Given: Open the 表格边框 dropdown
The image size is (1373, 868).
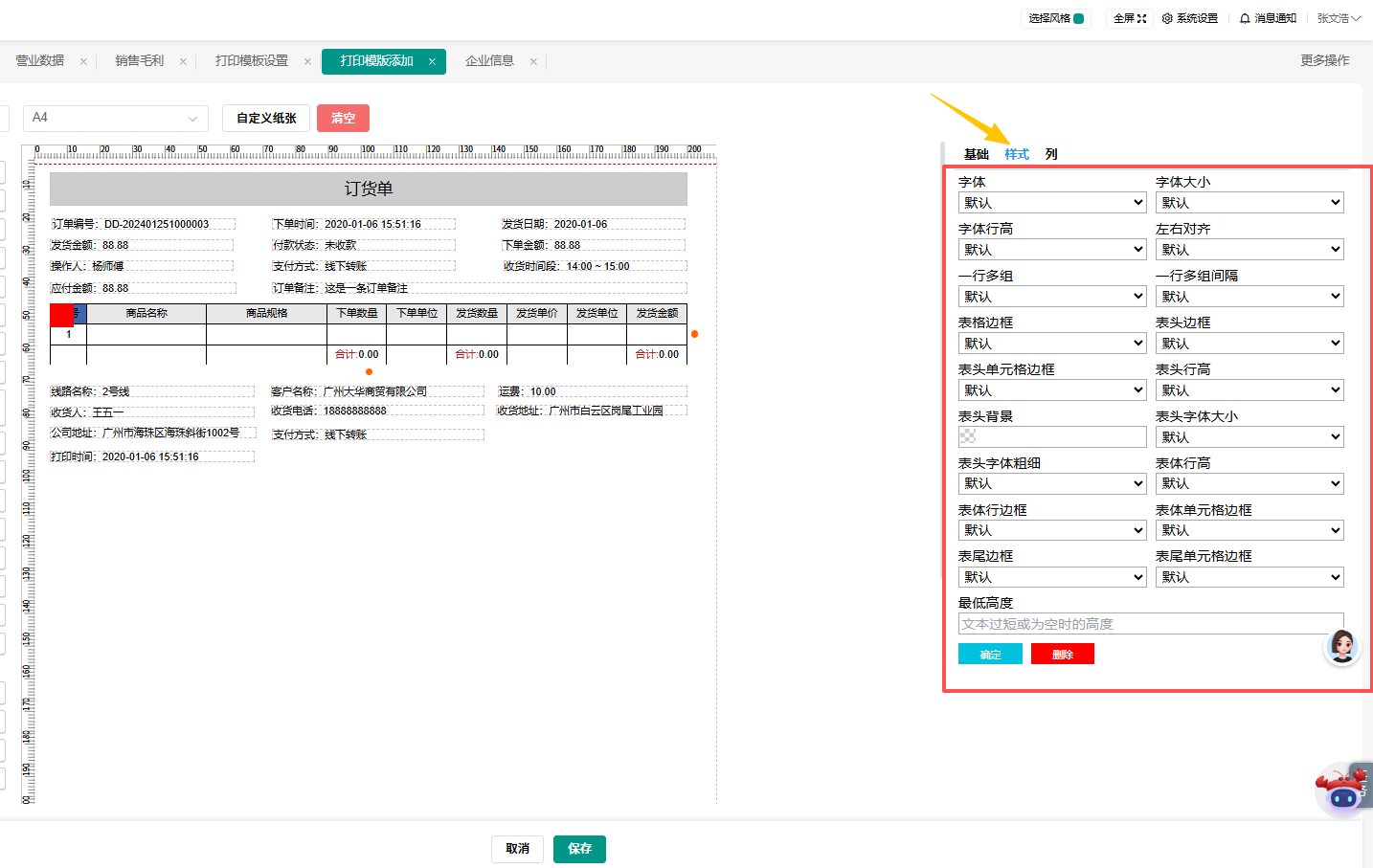Looking at the screenshot, I should pos(1052,344).
